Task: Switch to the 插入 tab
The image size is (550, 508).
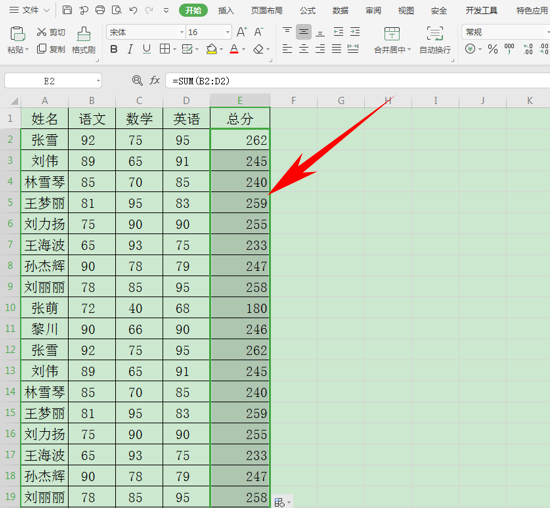Action: tap(226, 11)
